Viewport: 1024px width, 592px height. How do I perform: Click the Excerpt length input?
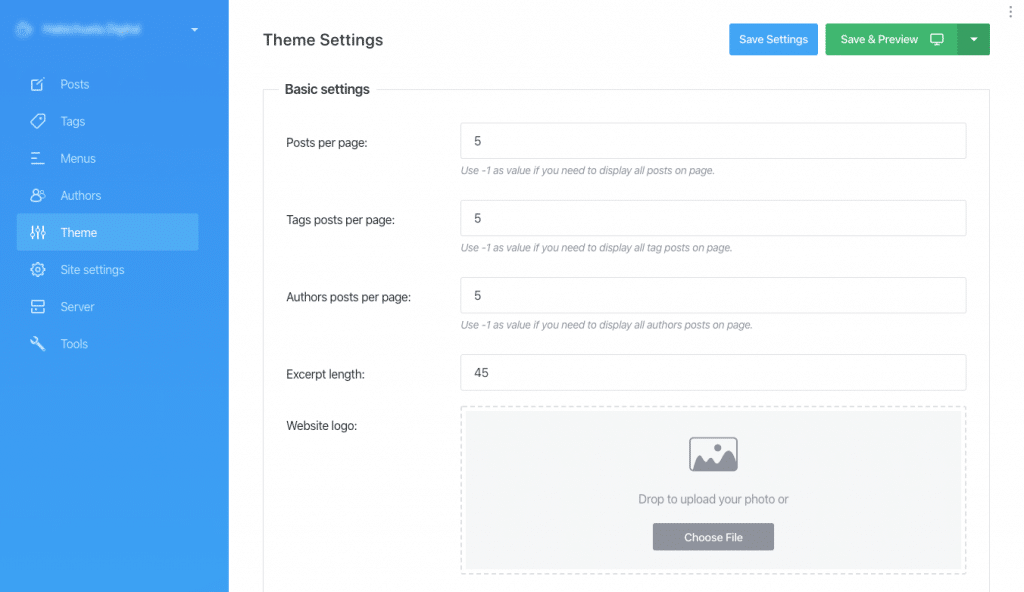712,372
